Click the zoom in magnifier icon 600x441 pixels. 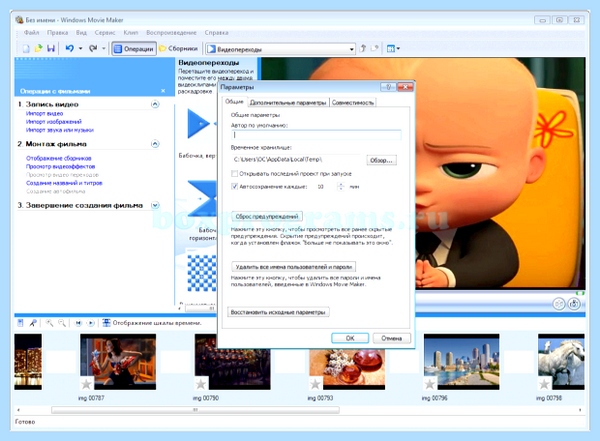click(x=49, y=323)
